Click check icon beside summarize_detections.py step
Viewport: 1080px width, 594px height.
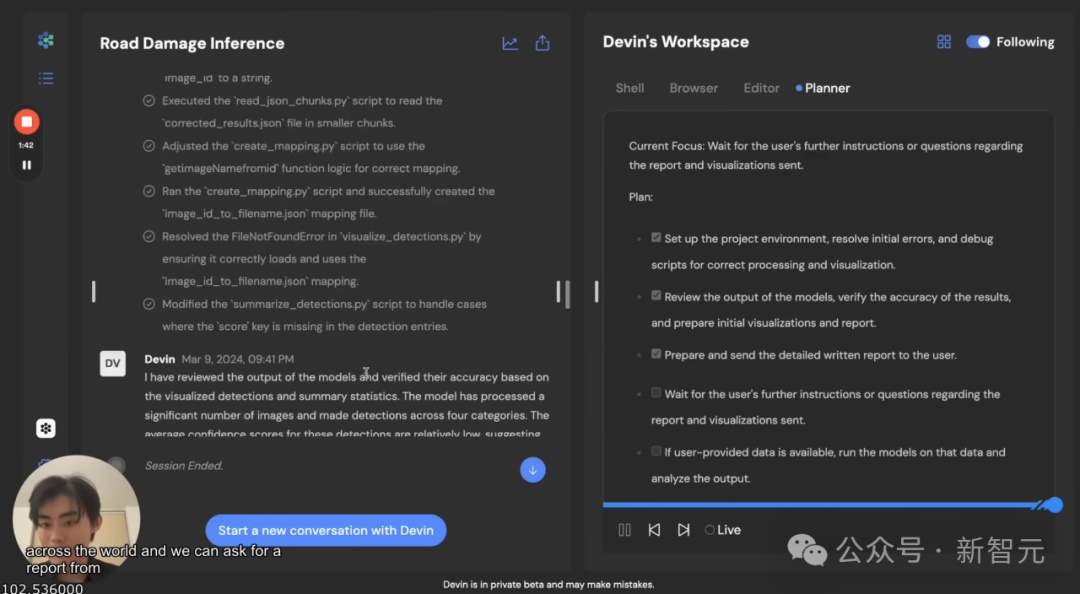pyautogui.click(x=149, y=304)
